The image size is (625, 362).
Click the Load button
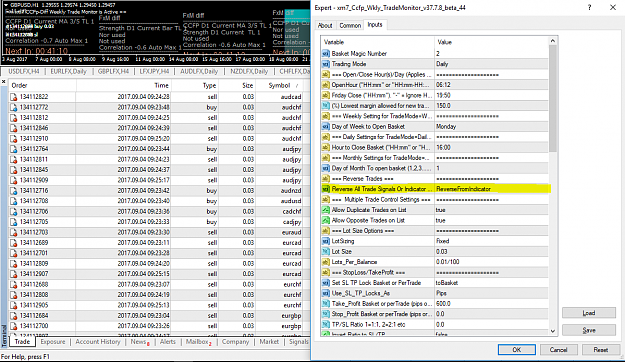click(x=589, y=313)
